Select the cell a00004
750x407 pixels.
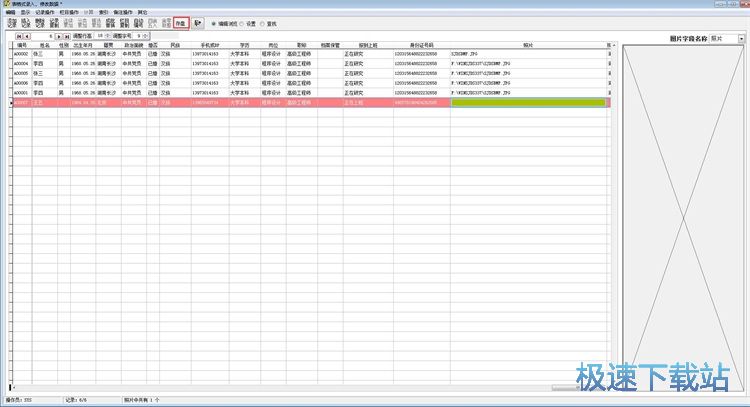pos(22,64)
